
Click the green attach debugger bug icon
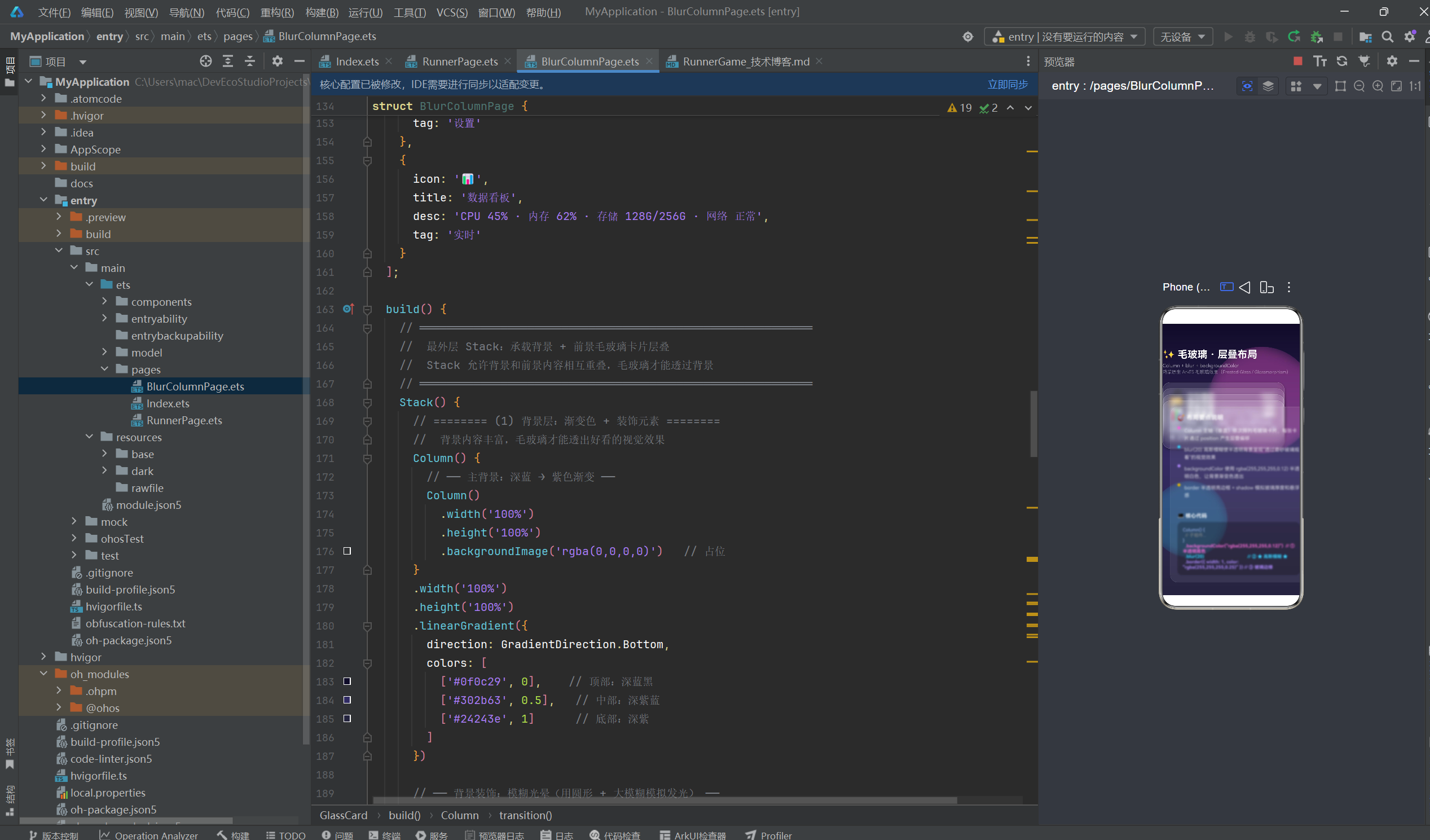point(1317,37)
